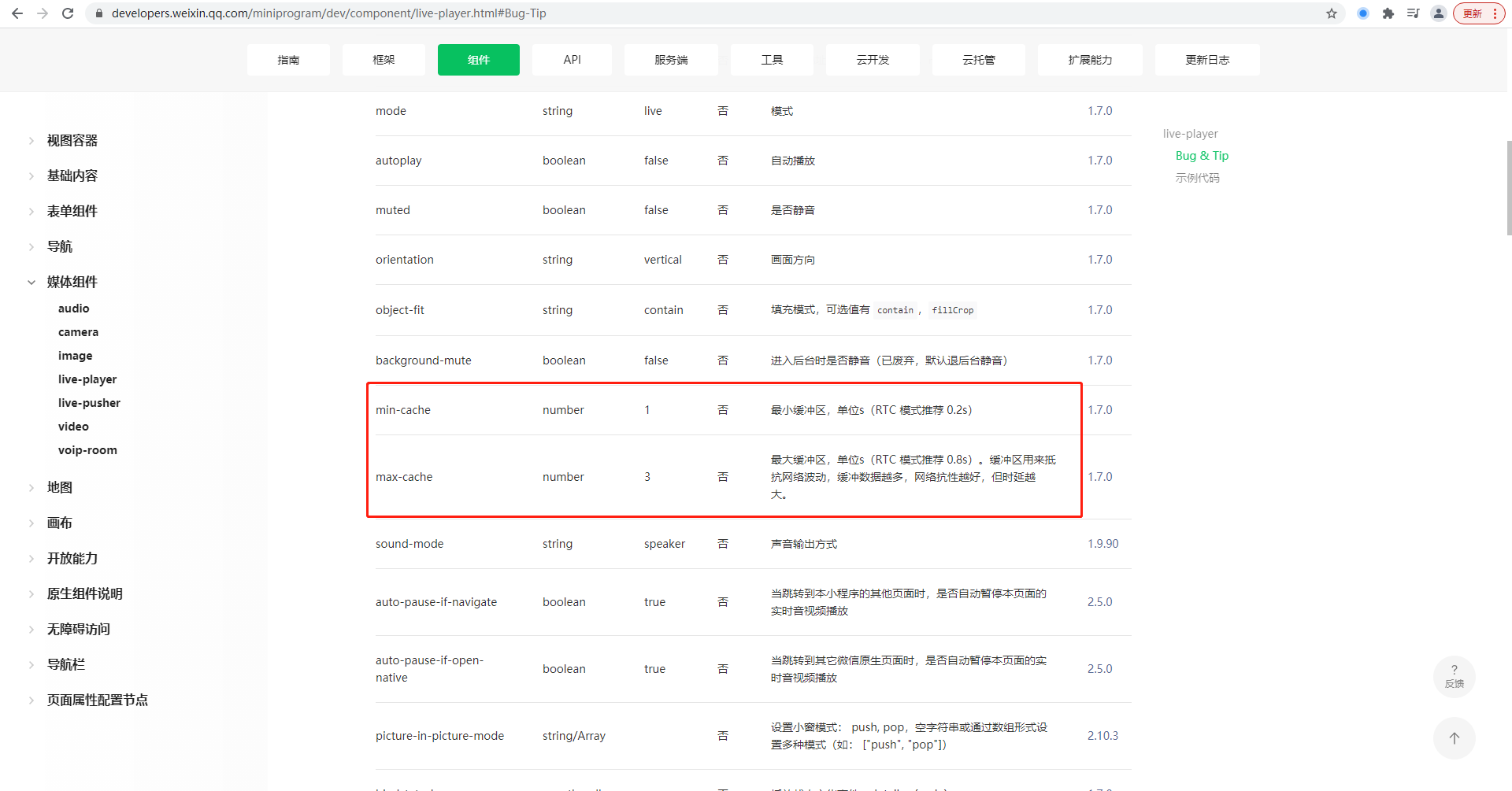Open the voip-room component page
The width and height of the screenshot is (1512, 791).
(87, 450)
